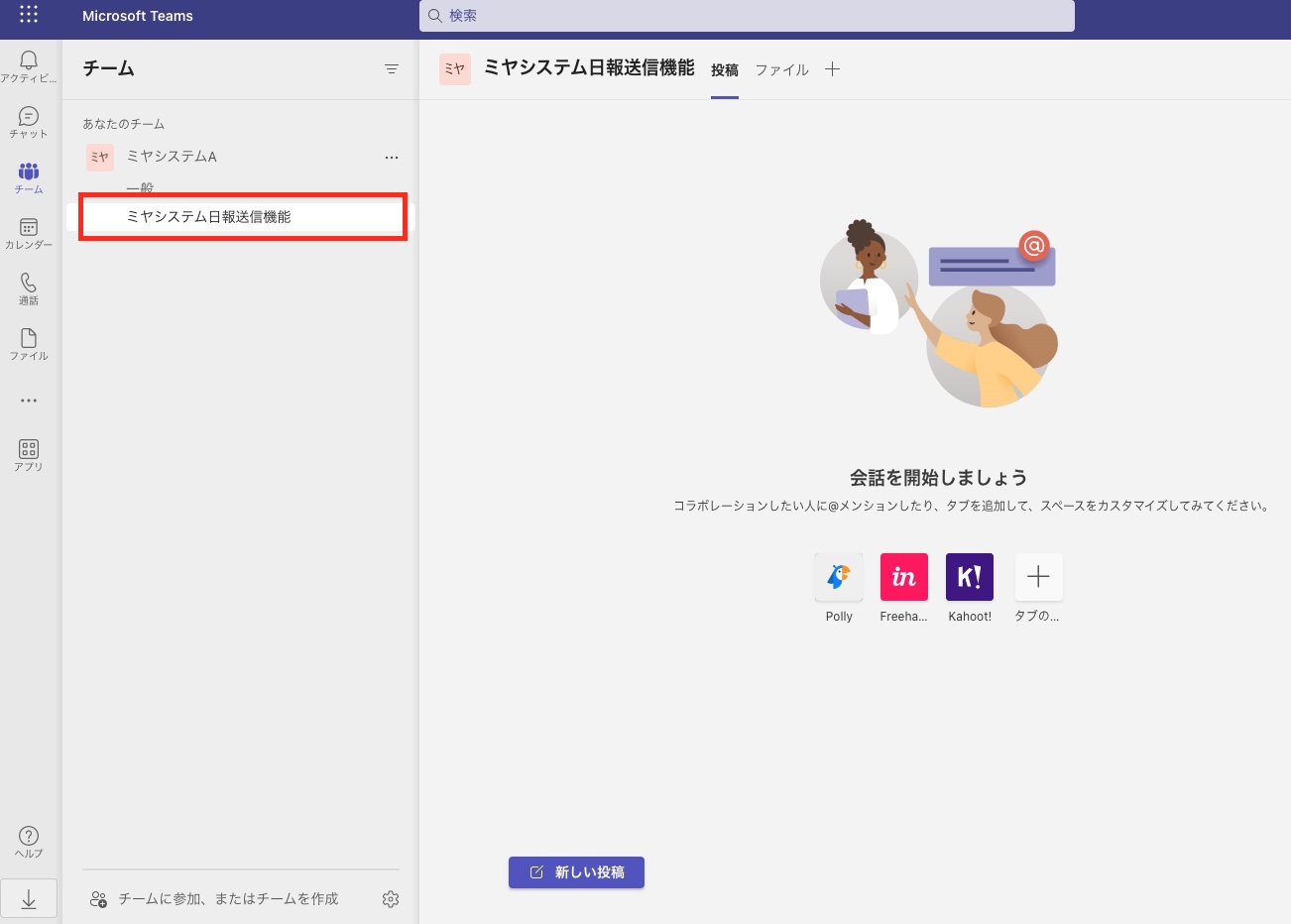Open more options for ミヤシステムA team
The image size is (1291, 924).
point(392,157)
